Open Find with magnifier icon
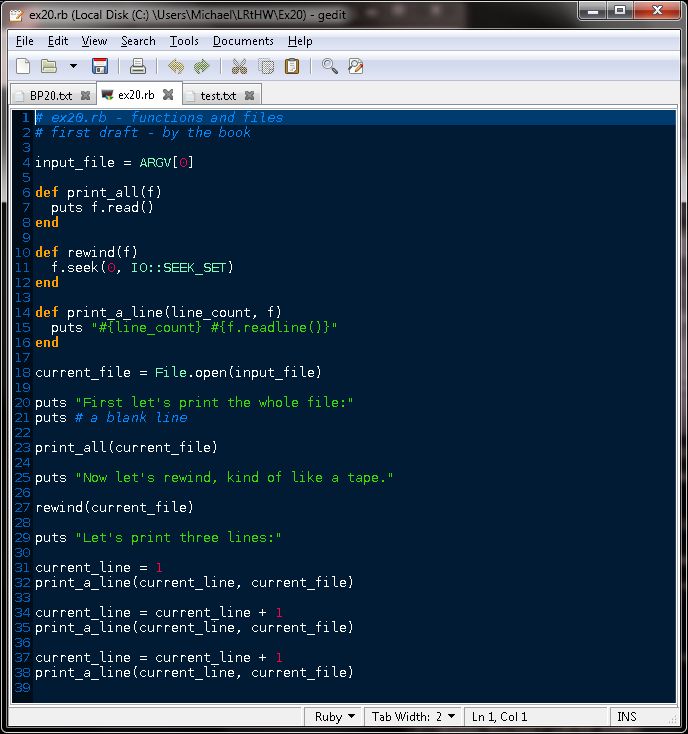The width and height of the screenshot is (688, 734). [x=329, y=66]
